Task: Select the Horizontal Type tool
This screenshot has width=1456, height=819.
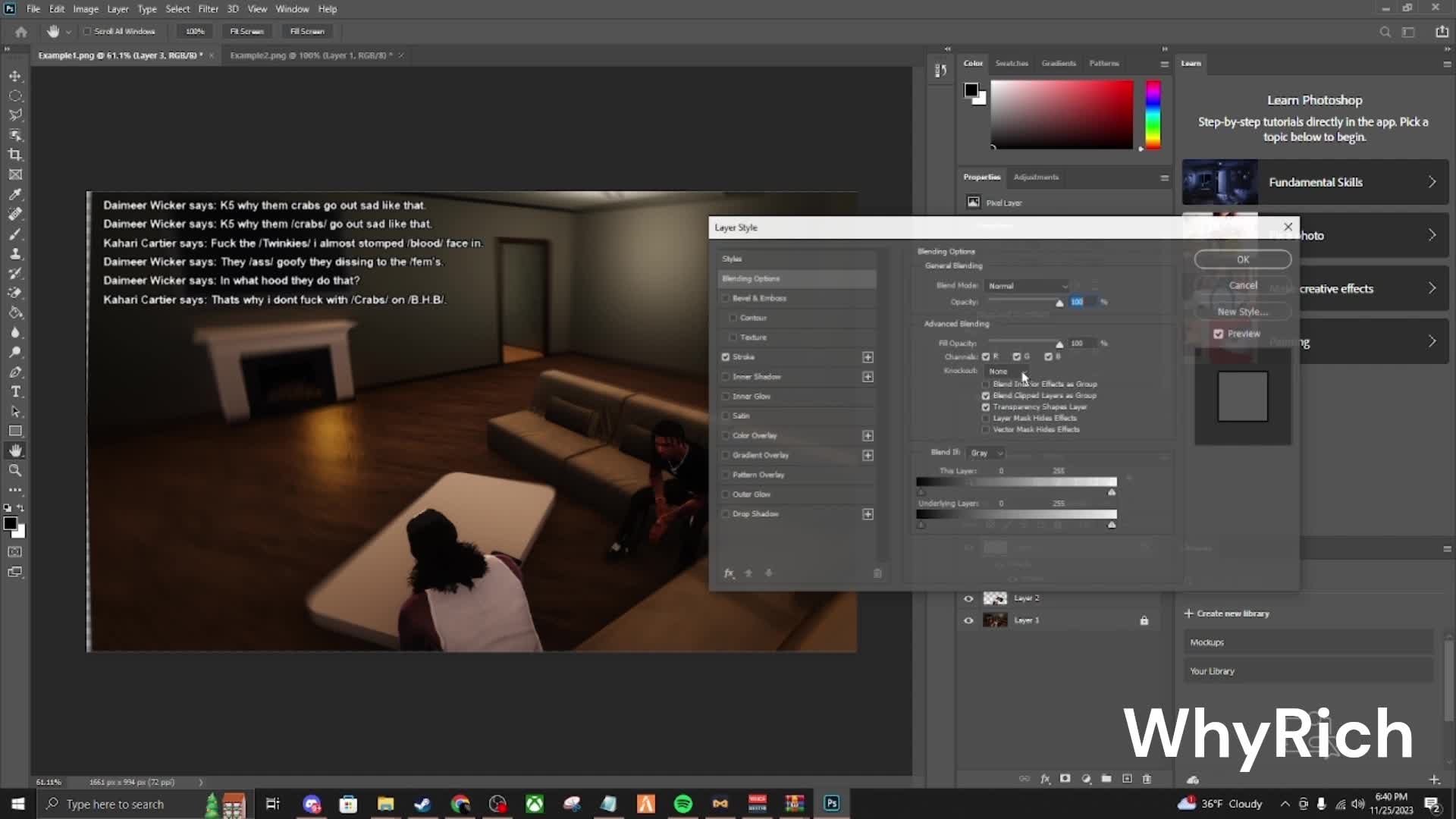Action: [15, 392]
